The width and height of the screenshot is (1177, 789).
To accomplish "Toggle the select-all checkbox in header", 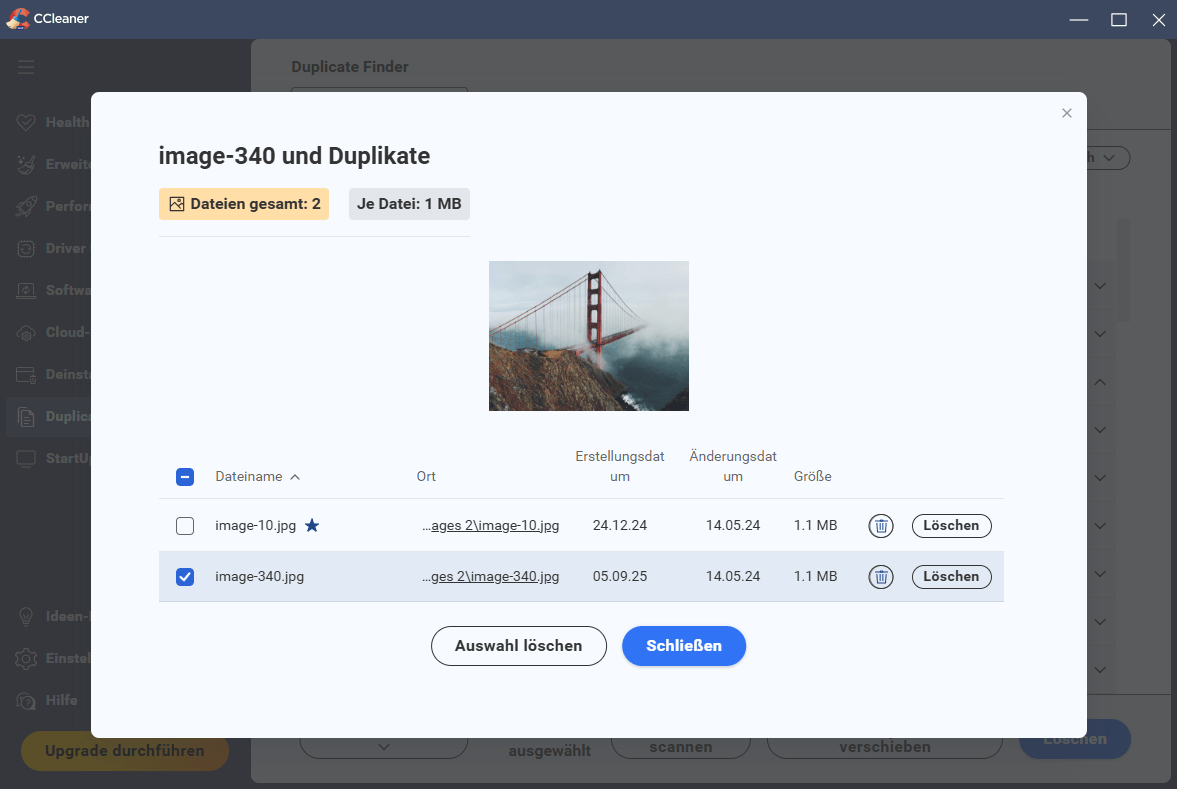I will pos(185,477).
